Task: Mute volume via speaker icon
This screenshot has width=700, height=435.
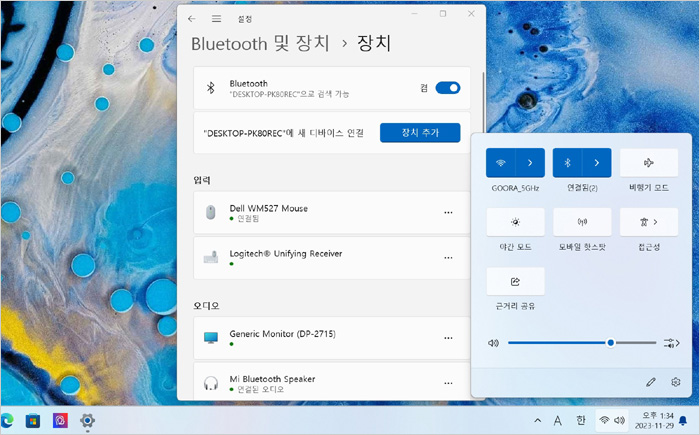Action: pyautogui.click(x=493, y=343)
